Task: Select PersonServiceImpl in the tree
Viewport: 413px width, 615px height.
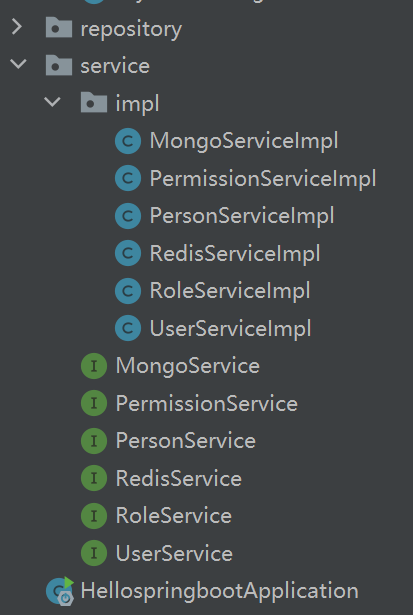Action: click(x=242, y=216)
